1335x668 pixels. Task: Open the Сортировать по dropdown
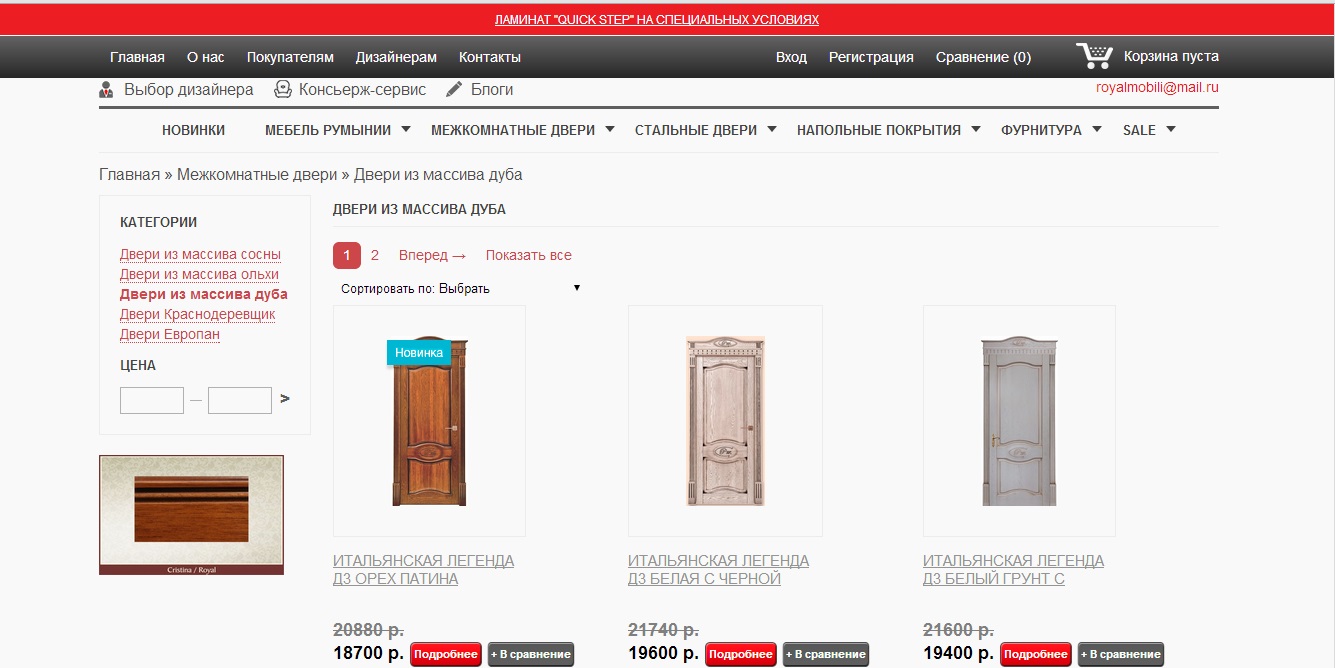[x=460, y=288]
